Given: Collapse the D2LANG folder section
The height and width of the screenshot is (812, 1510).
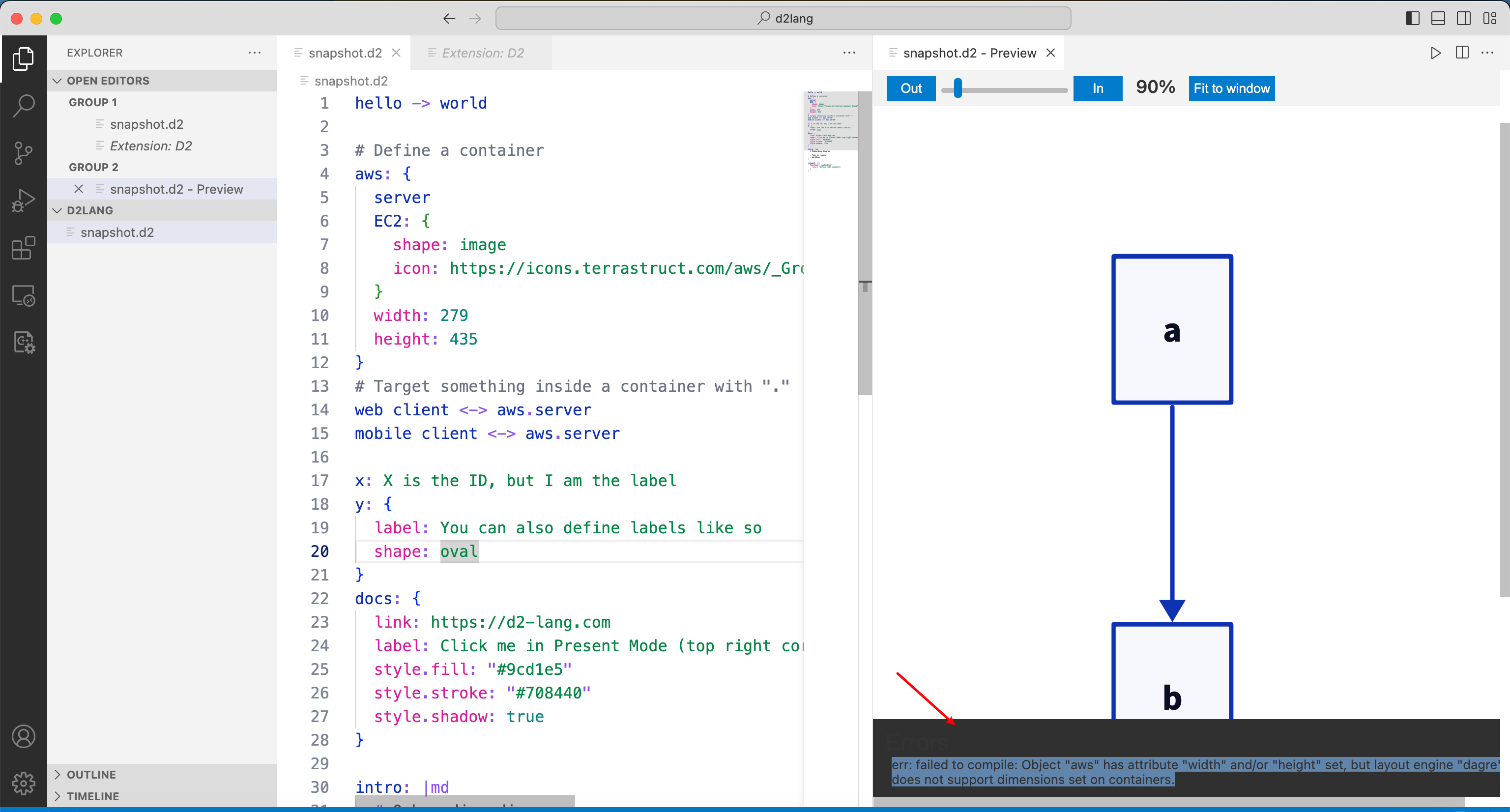Looking at the screenshot, I should point(57,210).
